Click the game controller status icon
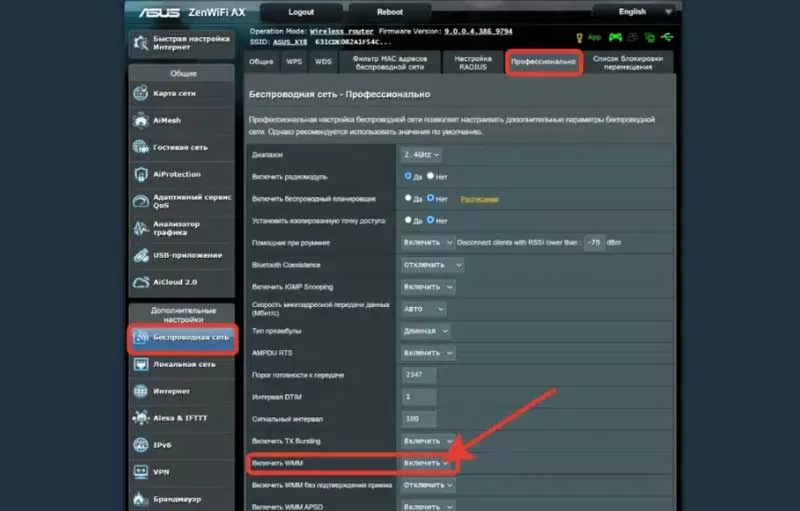Screen dimensions: 800x511 [615, 37]
